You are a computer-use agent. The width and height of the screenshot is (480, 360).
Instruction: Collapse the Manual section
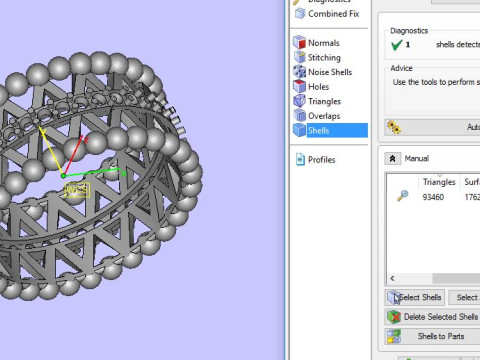393,159
